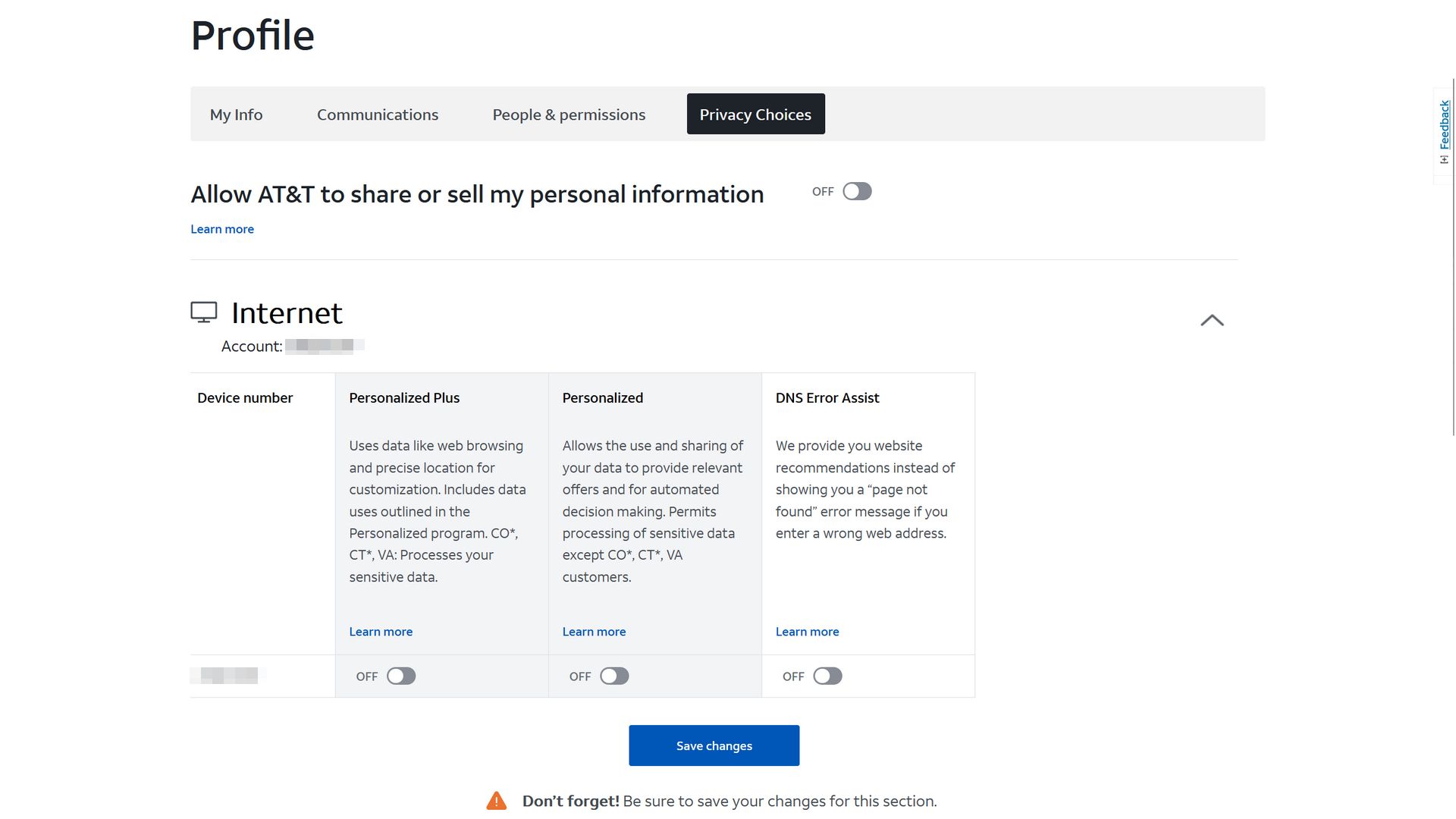Click the Internet monitor icon
Viewport: 1456px width, 819px height.
click(x=203, y=312)
